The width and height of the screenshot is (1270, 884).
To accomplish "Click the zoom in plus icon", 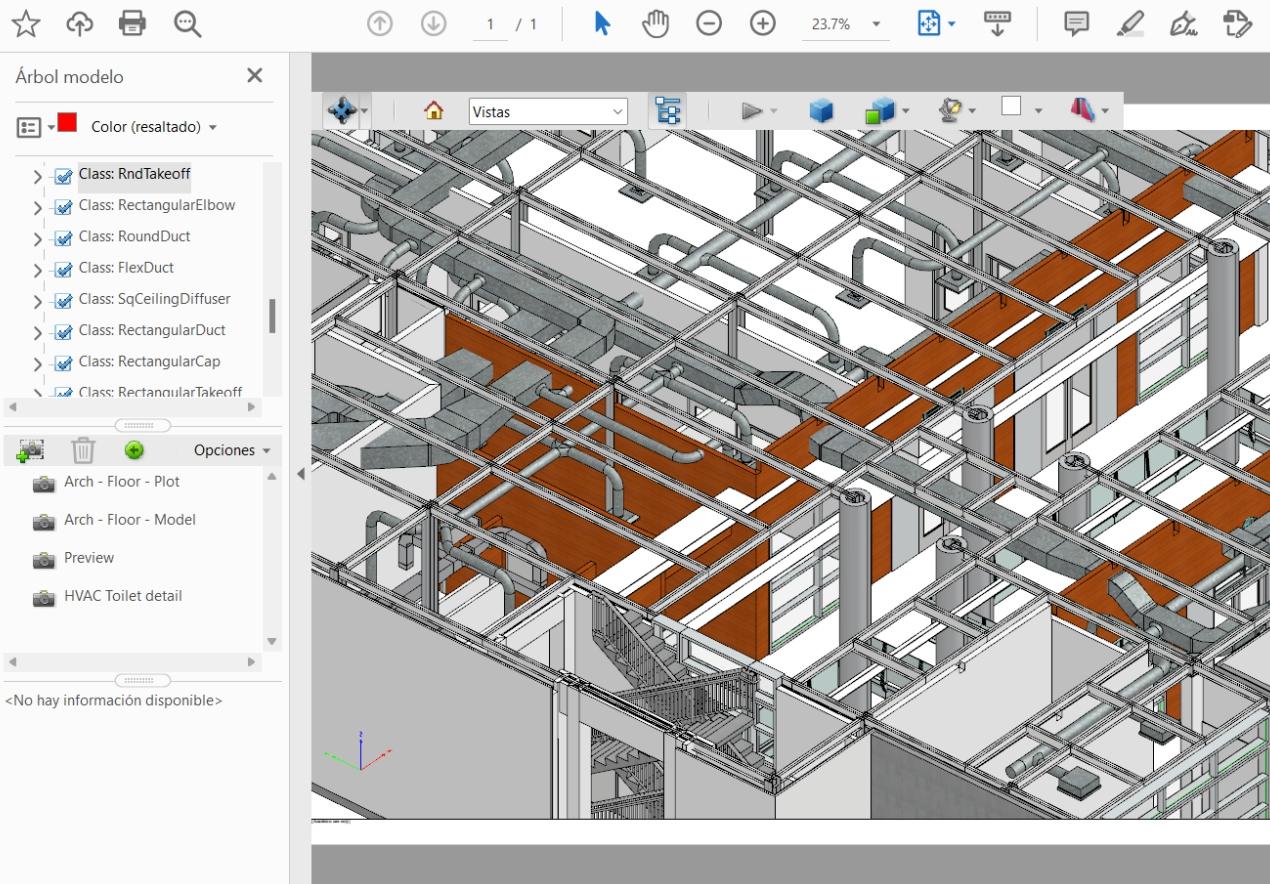I will (762, 25).
